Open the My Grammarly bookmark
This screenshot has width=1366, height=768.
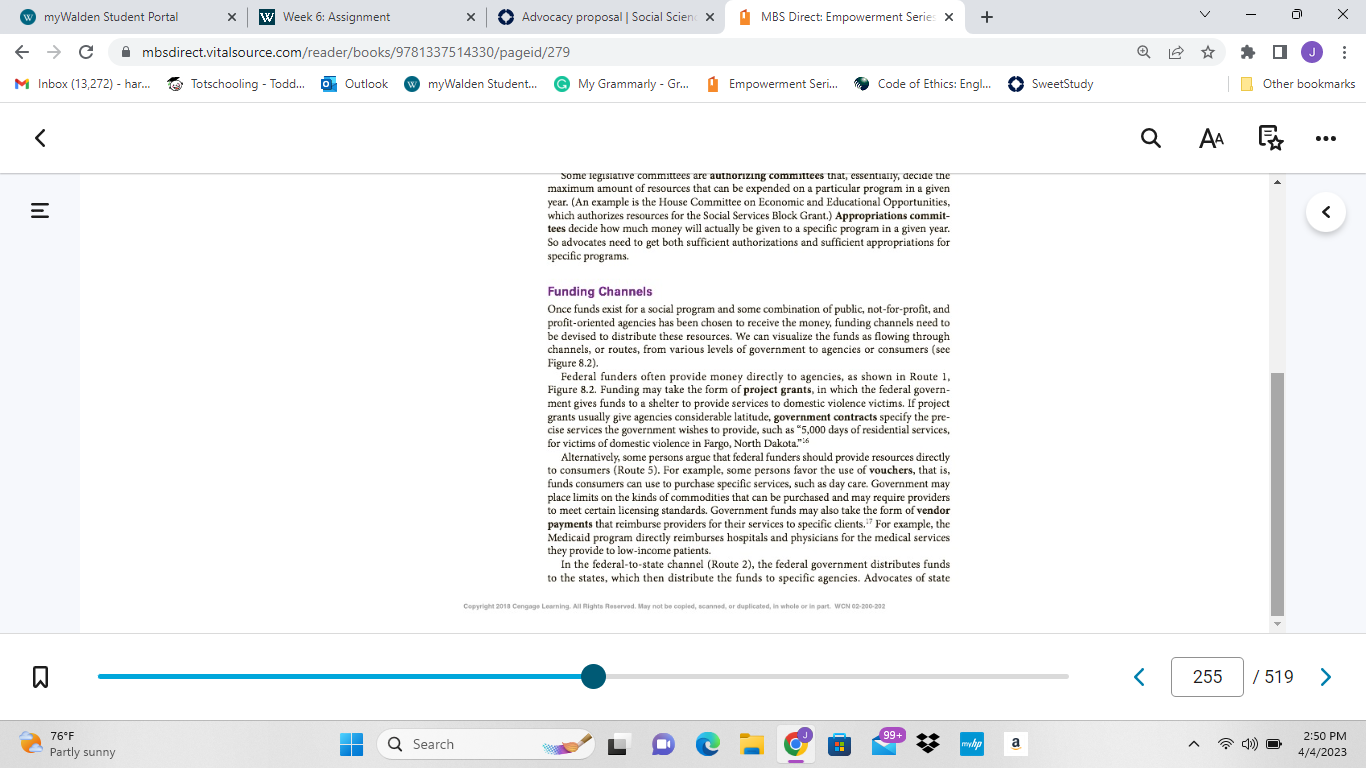click(622, 84)
